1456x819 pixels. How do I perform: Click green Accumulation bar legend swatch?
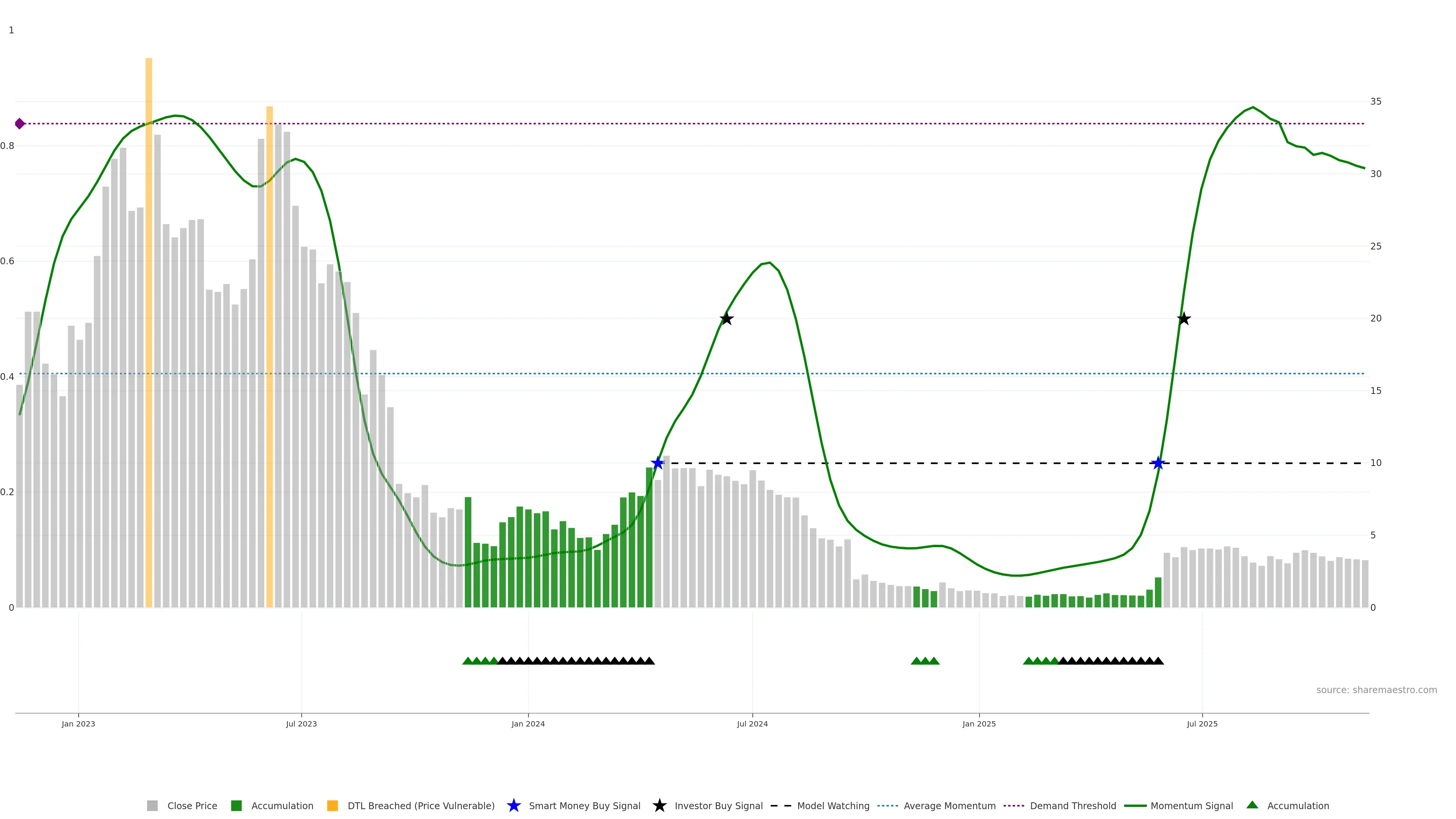coord(237,806)
